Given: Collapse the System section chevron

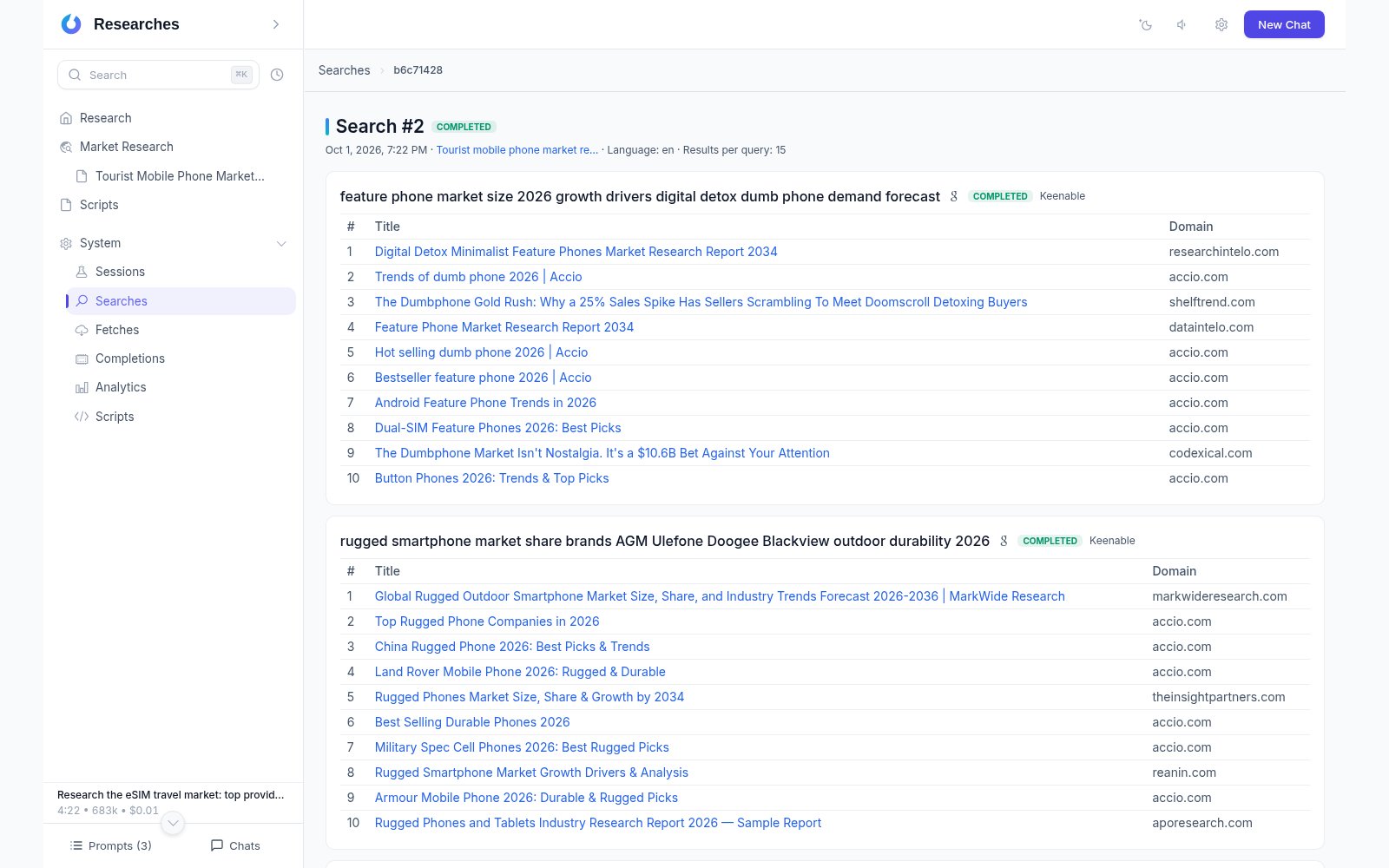Looking at the screenshot, I should click(281, 243).
